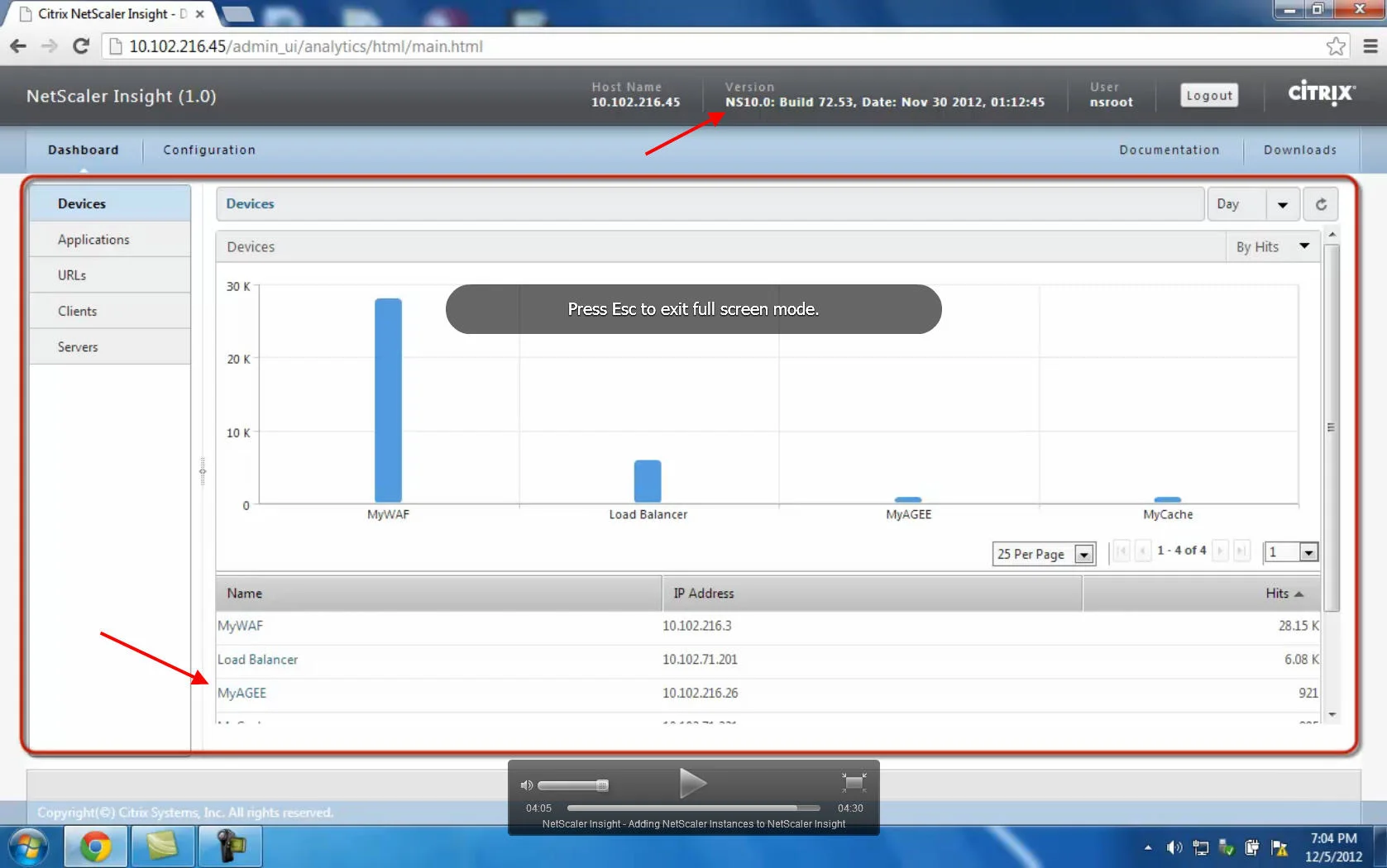Open the MyAGEE device link
1387x868 pixels.
point(242,693)
